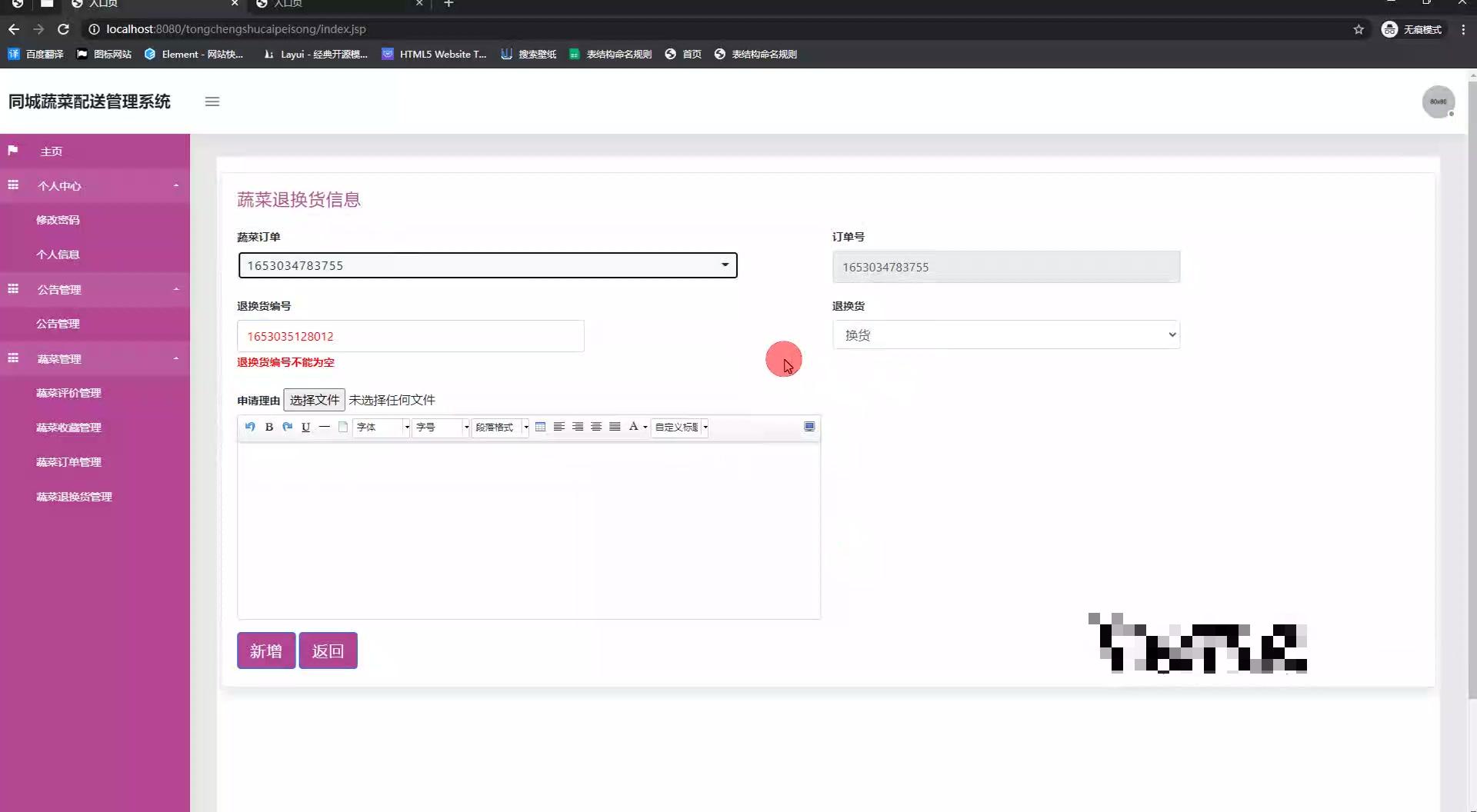The image size is (1477, 812).
Task: Open the HTML5 Website bookmark
Action: [435, 54]
